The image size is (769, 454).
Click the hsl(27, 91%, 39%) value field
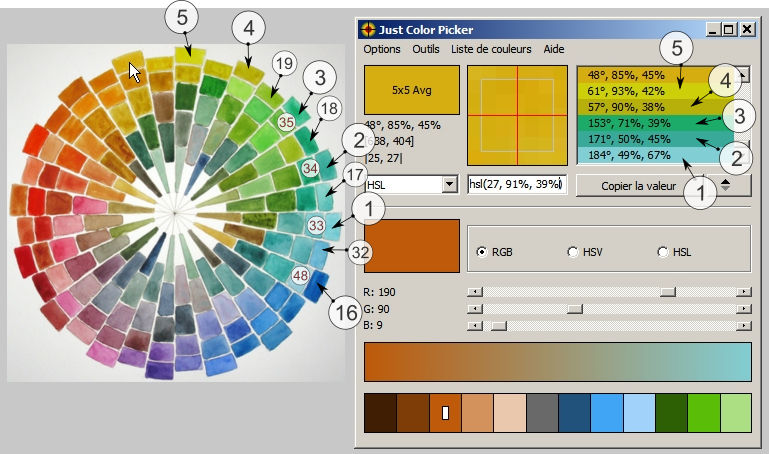[517, 184]
